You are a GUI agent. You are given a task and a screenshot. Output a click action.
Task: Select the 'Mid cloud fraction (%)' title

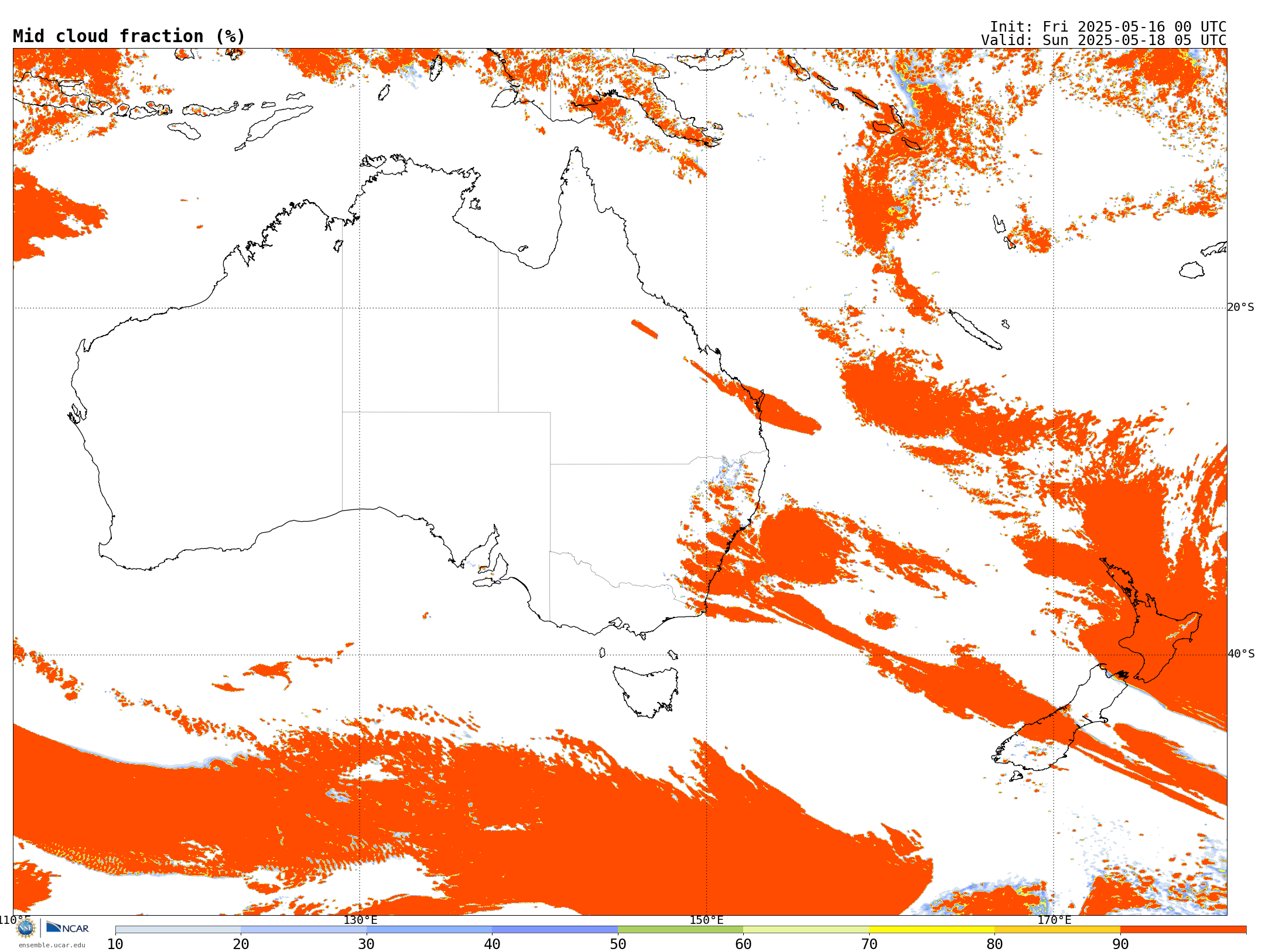click(x=129, y=36)
